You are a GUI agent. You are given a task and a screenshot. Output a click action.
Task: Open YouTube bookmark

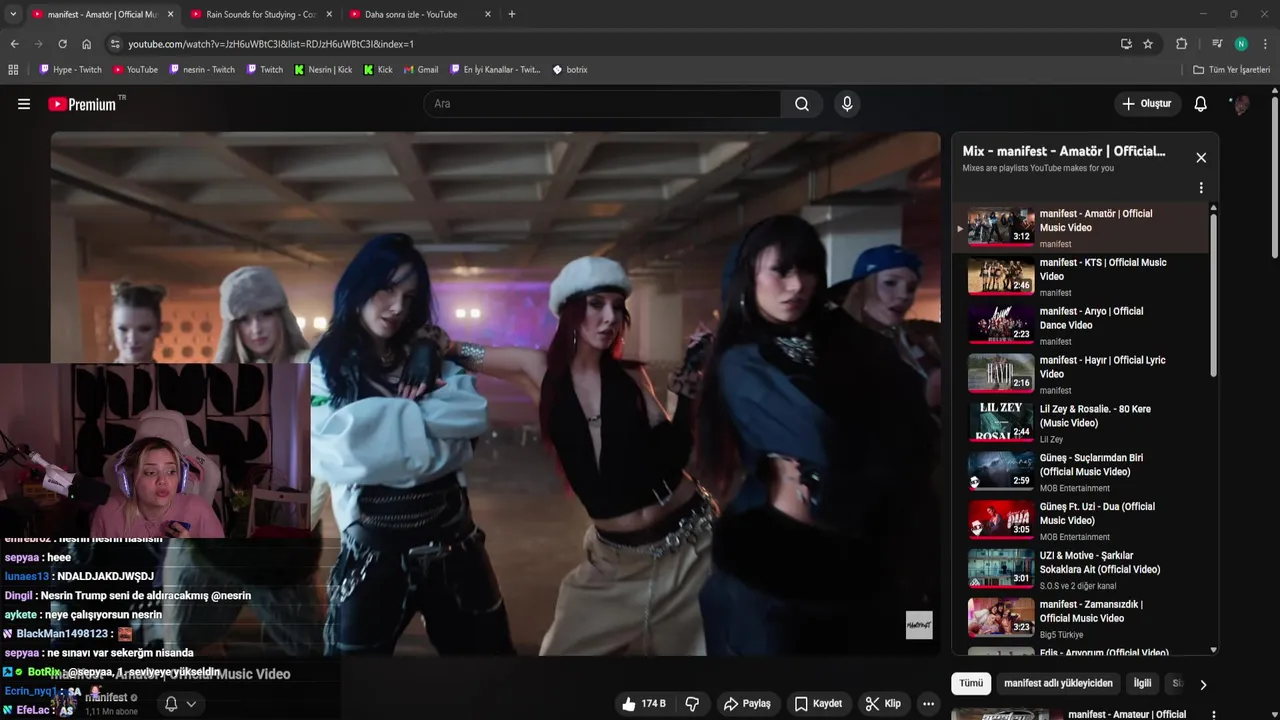tap(135, 70)
